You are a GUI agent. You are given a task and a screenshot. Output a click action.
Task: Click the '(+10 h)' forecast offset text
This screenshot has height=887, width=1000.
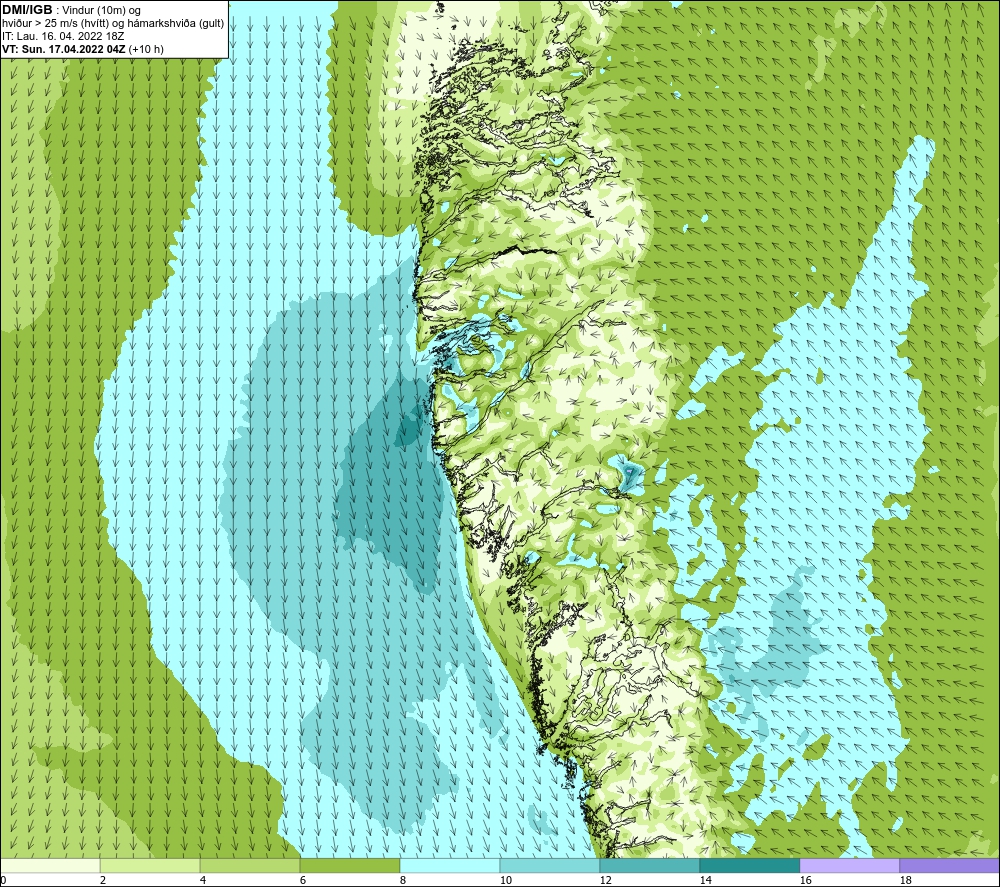pos(146,49)
